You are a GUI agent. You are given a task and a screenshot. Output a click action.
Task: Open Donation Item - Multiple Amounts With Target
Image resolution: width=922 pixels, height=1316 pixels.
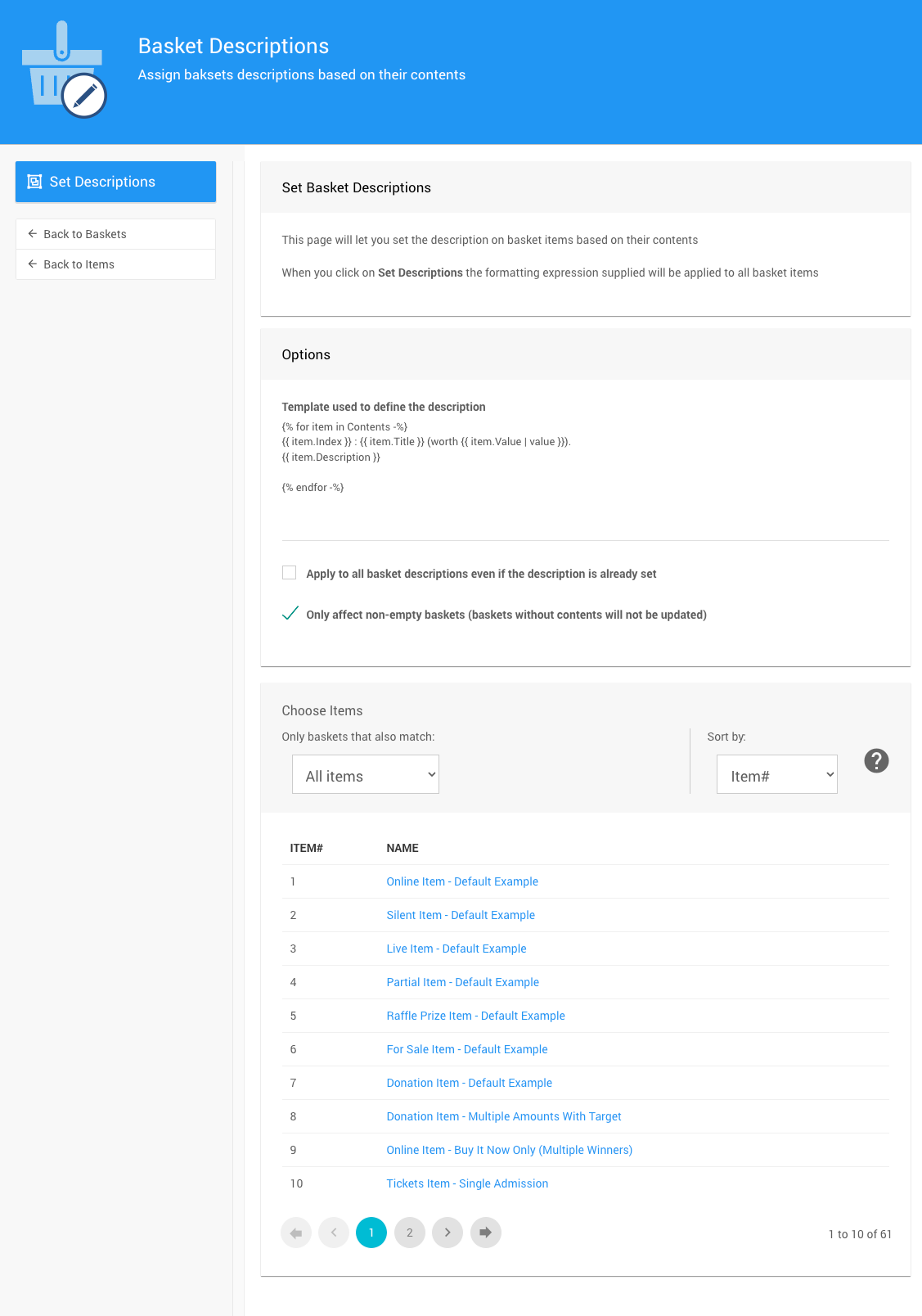click(x=504, y=1116)
